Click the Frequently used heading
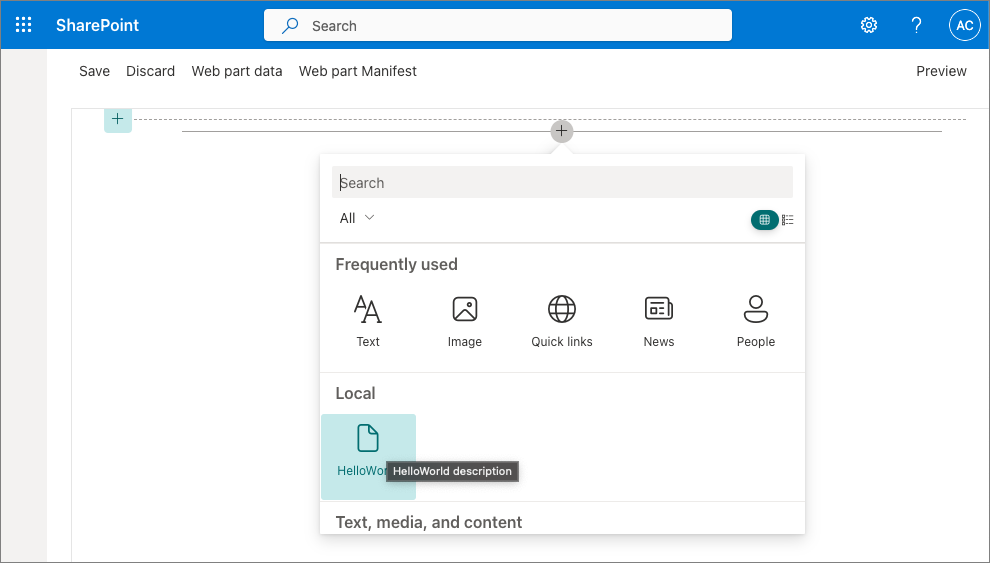 397,264
